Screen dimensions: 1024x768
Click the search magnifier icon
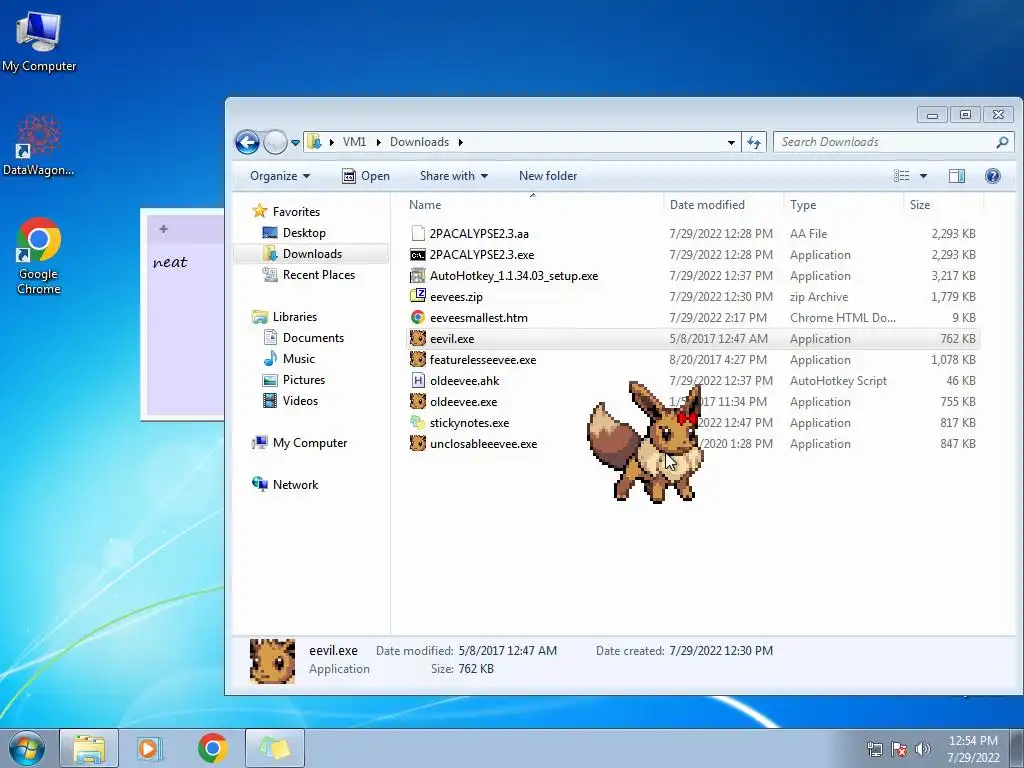coord(1002,142)
